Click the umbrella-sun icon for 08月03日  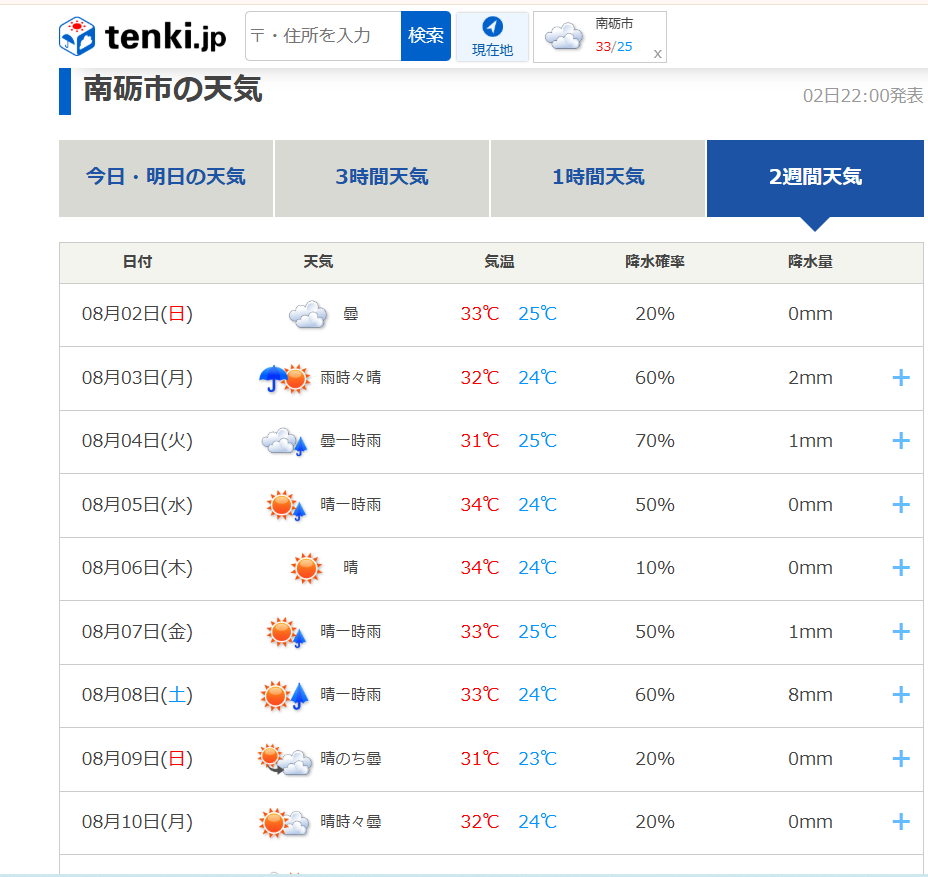(285, 379)
